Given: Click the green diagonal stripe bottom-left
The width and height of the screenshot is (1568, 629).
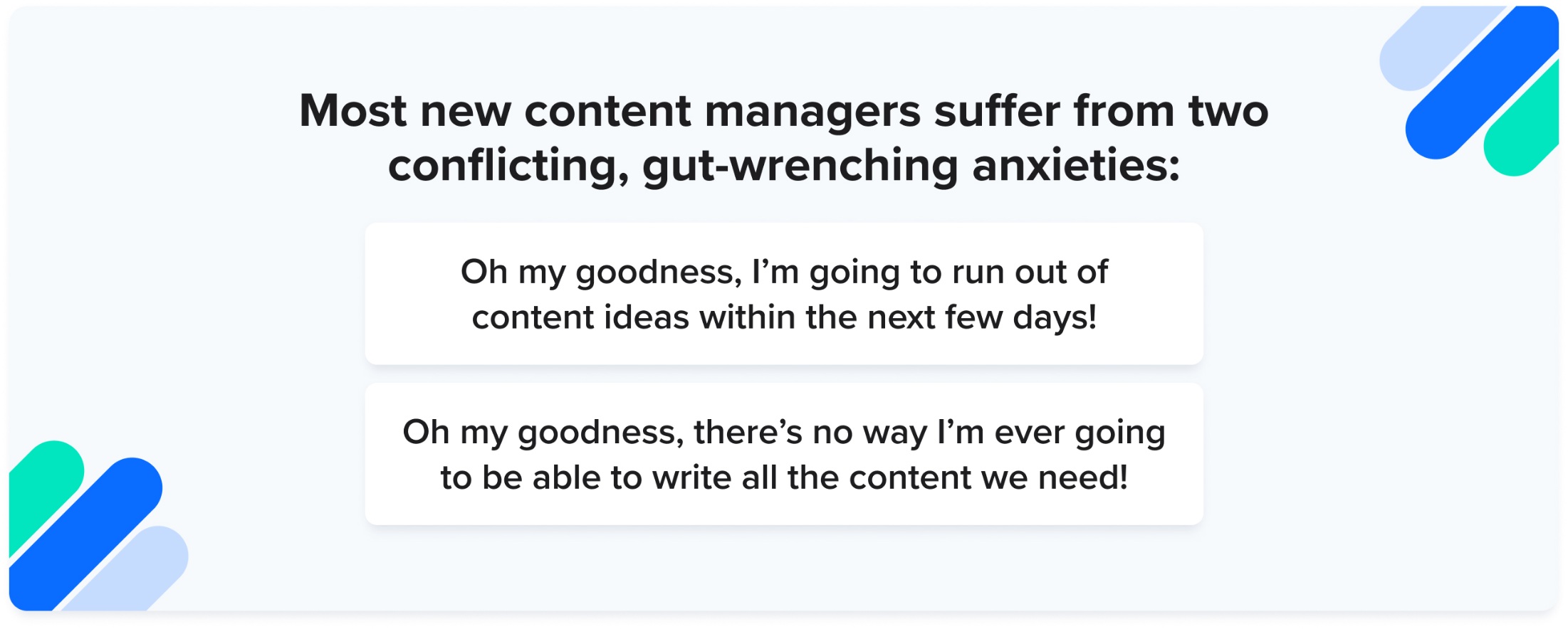Looking at the screenshot, I should (x=44, y=484).
